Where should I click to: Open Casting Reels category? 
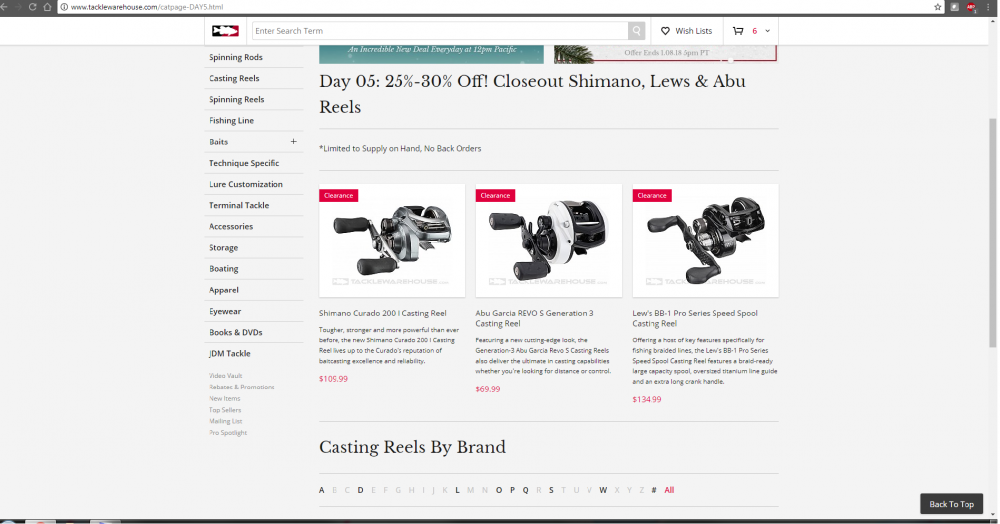point(234,78)
